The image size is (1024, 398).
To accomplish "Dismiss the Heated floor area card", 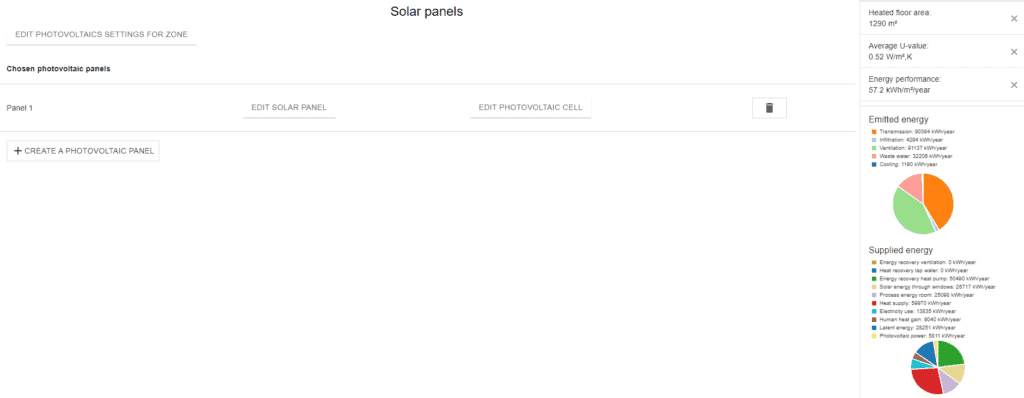I will coord(1014,18).
